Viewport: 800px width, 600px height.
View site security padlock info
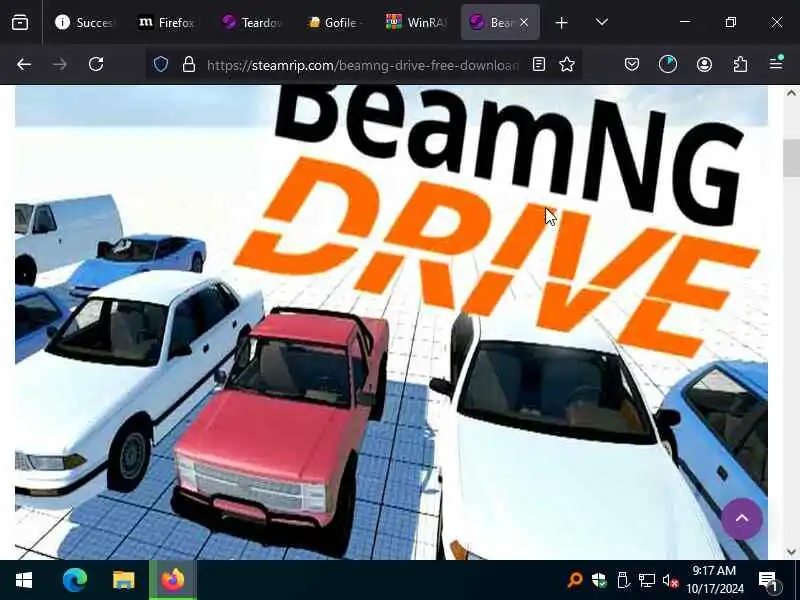(189, 64)
